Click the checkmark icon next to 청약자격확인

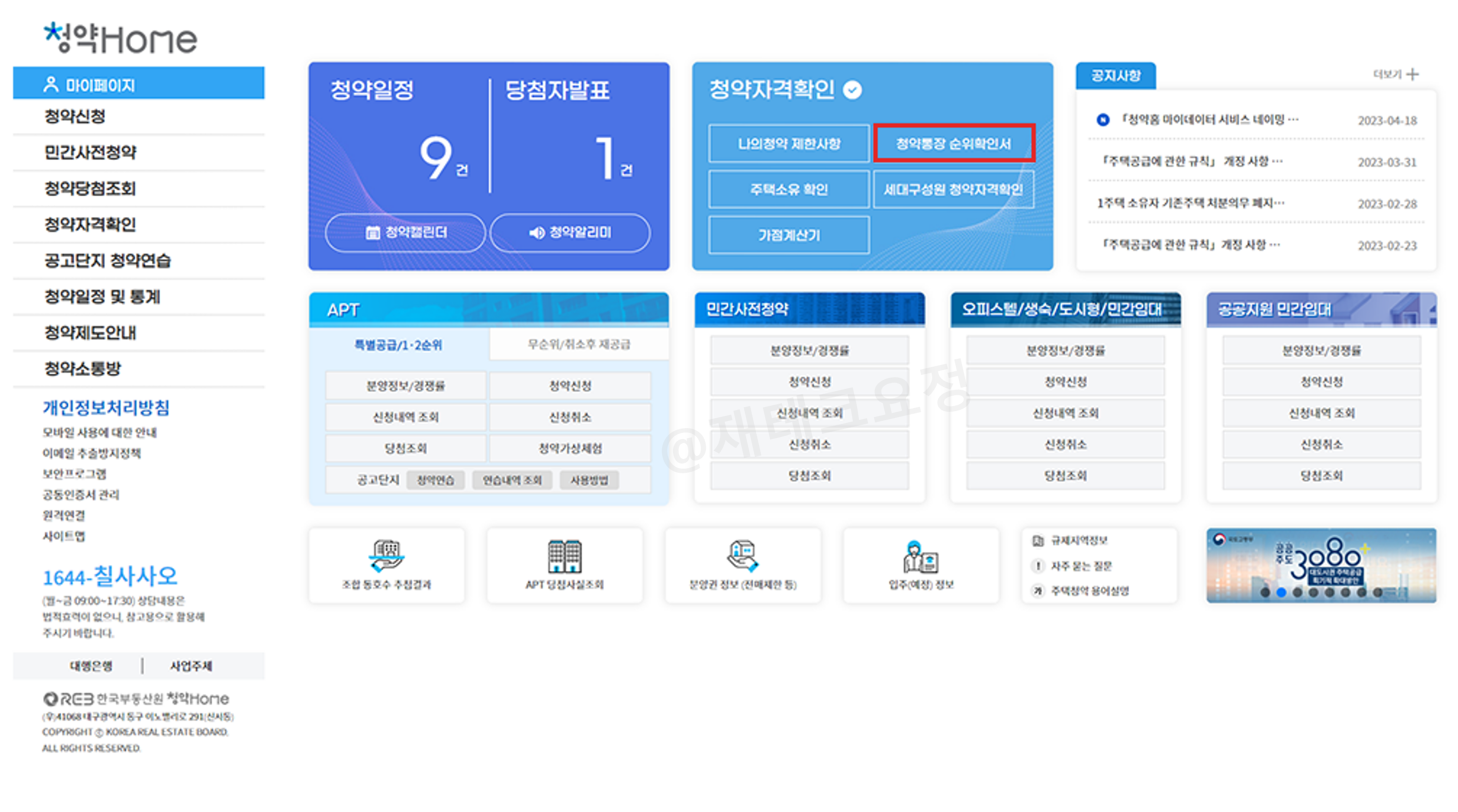click(852, 89)
